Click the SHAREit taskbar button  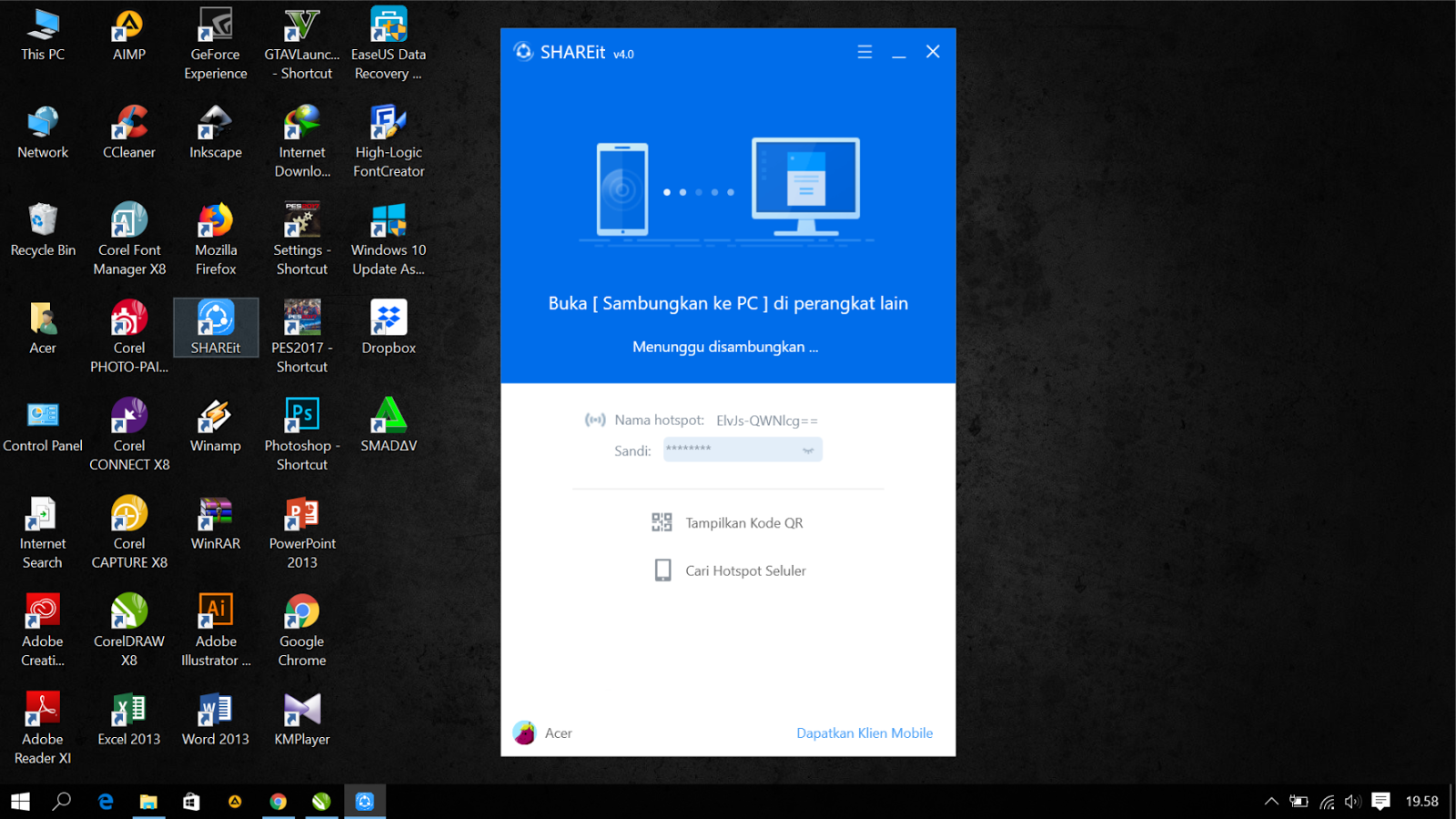point(365,802)
